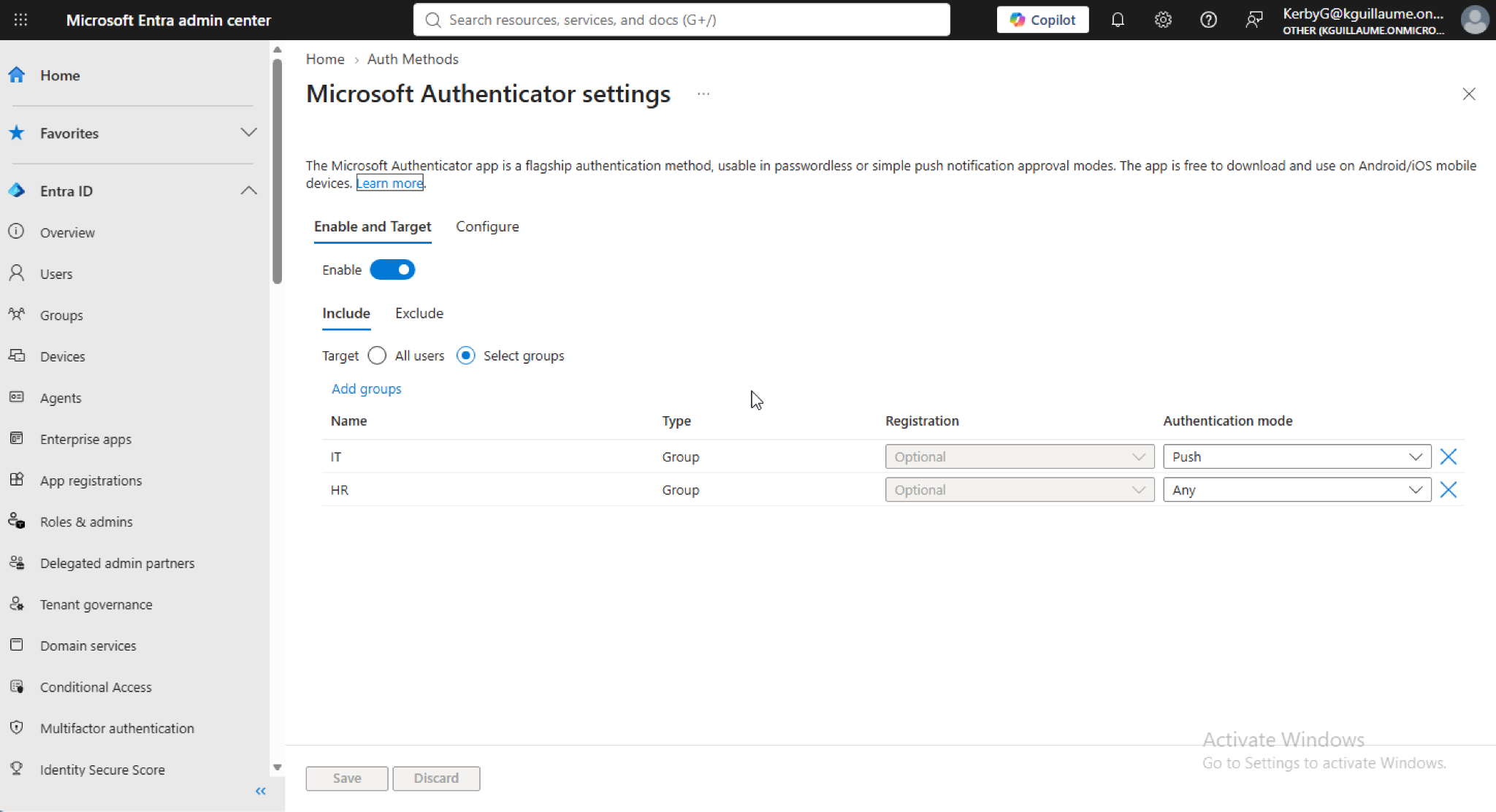The width and height of the screenshot is (1496, 812).
Task: Close the Authenticator settings pane
Action: click(x=1469, y=94)
